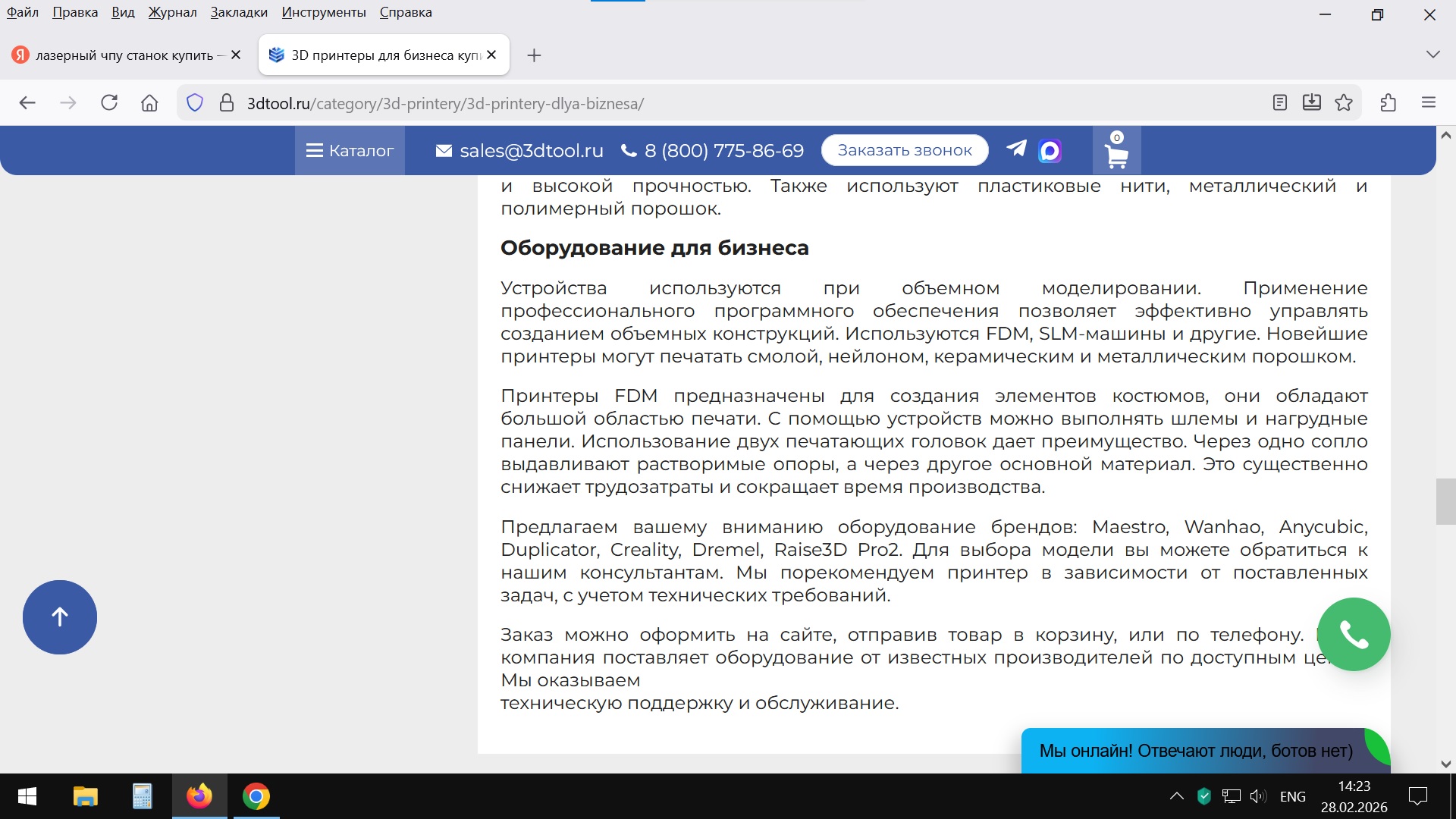This screenshot has width=1456, height=819.
Task: Click the sales@3dtool.ru email link
Action: click(x=531, y=150)
